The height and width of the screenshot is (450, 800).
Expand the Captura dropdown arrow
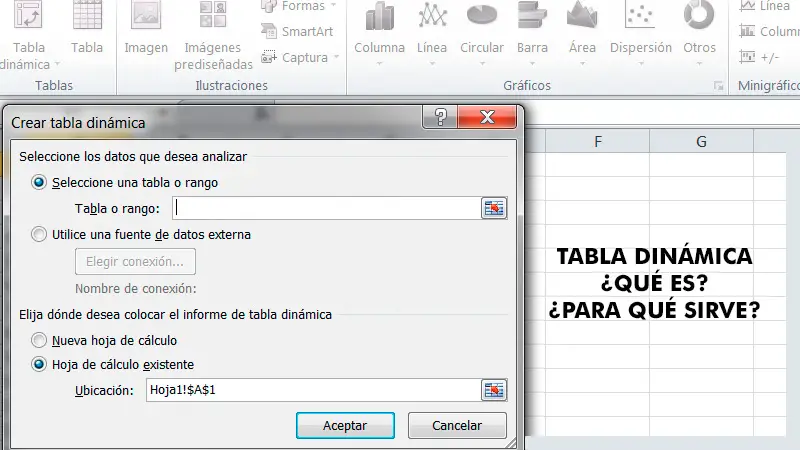pyautogui.click(x=336, y=57)
